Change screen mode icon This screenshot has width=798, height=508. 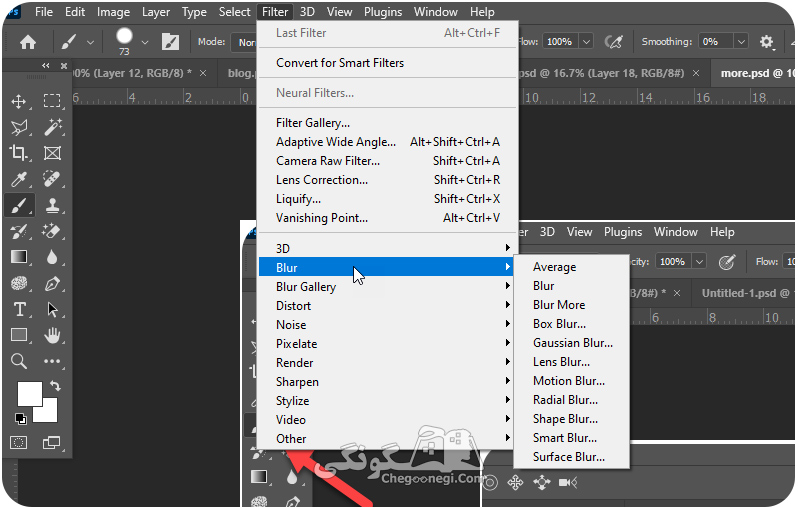pos(51,442)
